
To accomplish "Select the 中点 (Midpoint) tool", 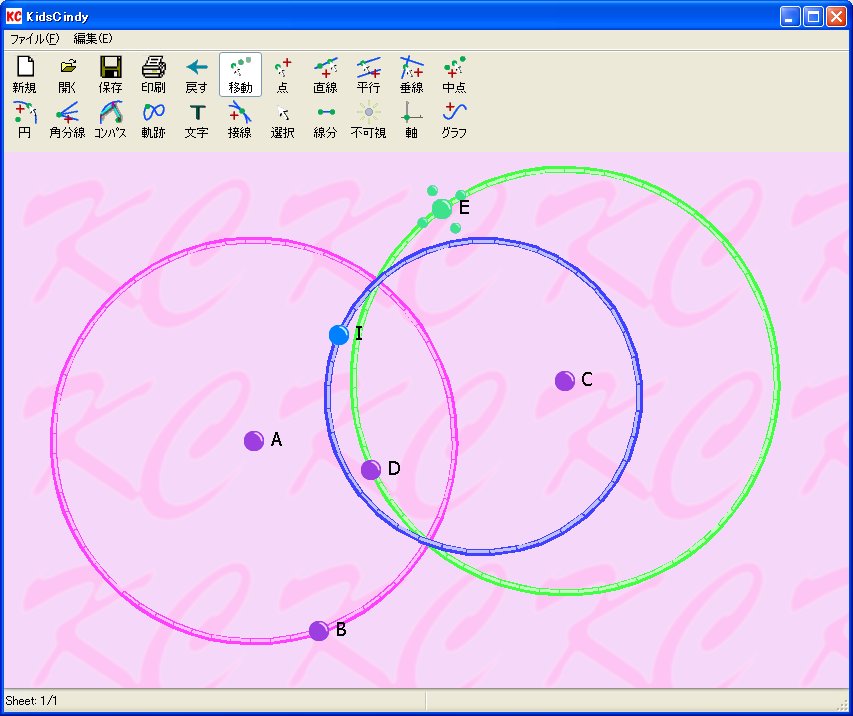I will [455, 74].
